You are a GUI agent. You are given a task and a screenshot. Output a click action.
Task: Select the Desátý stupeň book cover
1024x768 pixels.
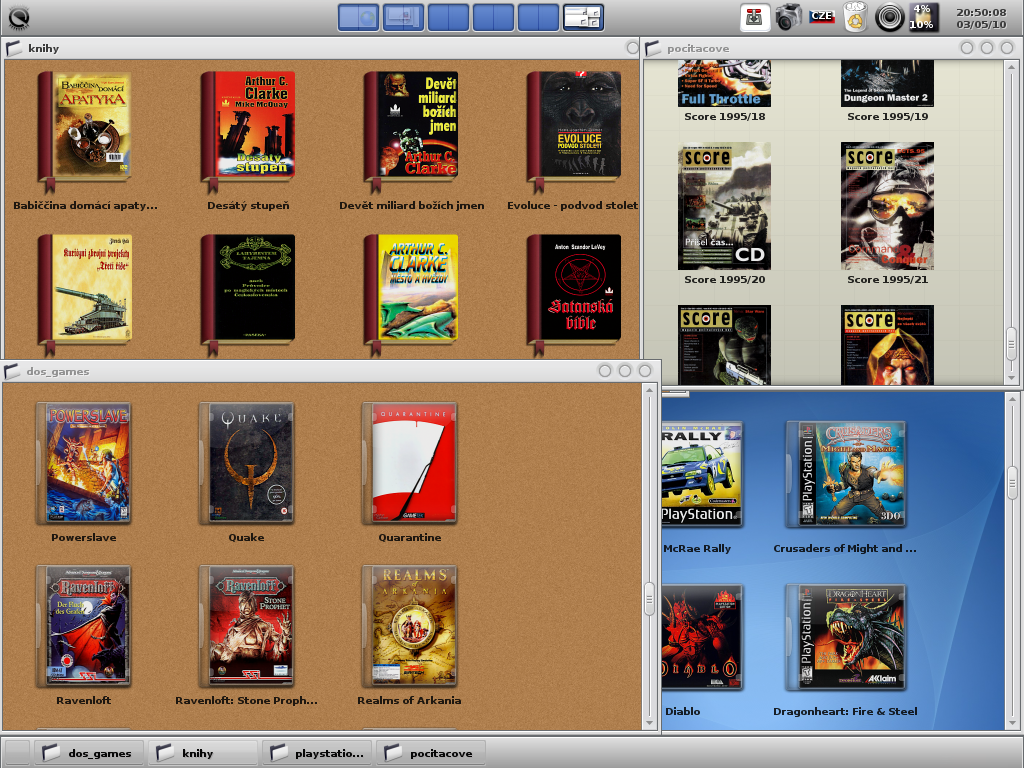coord(248,131)
